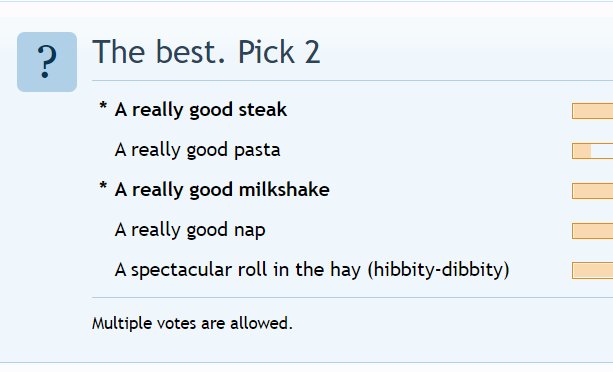Select 'Pick 2' in the poll heading
The width and height of the screenshot is (613, 372).
point(279,52)
